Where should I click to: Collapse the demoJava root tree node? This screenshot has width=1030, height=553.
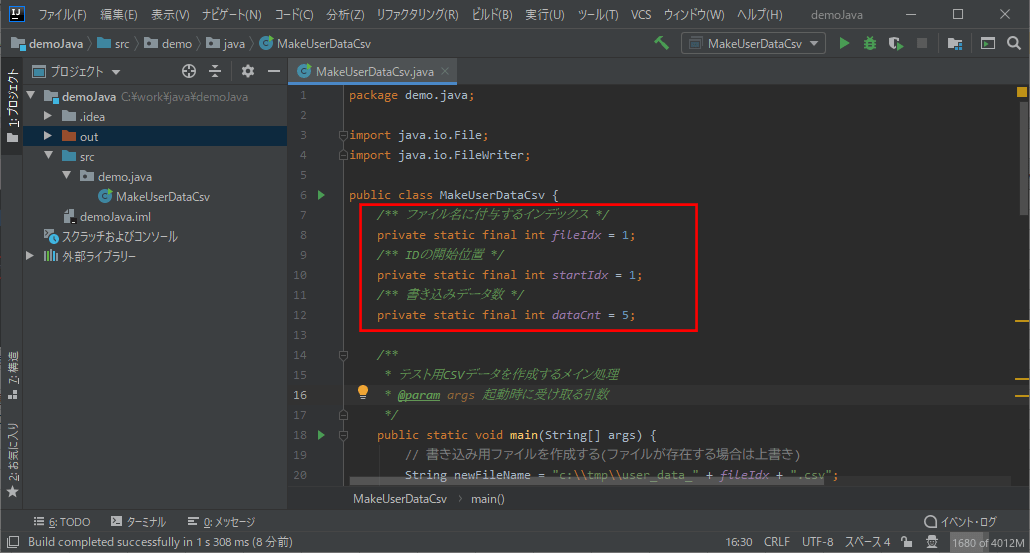click(30, 96)
